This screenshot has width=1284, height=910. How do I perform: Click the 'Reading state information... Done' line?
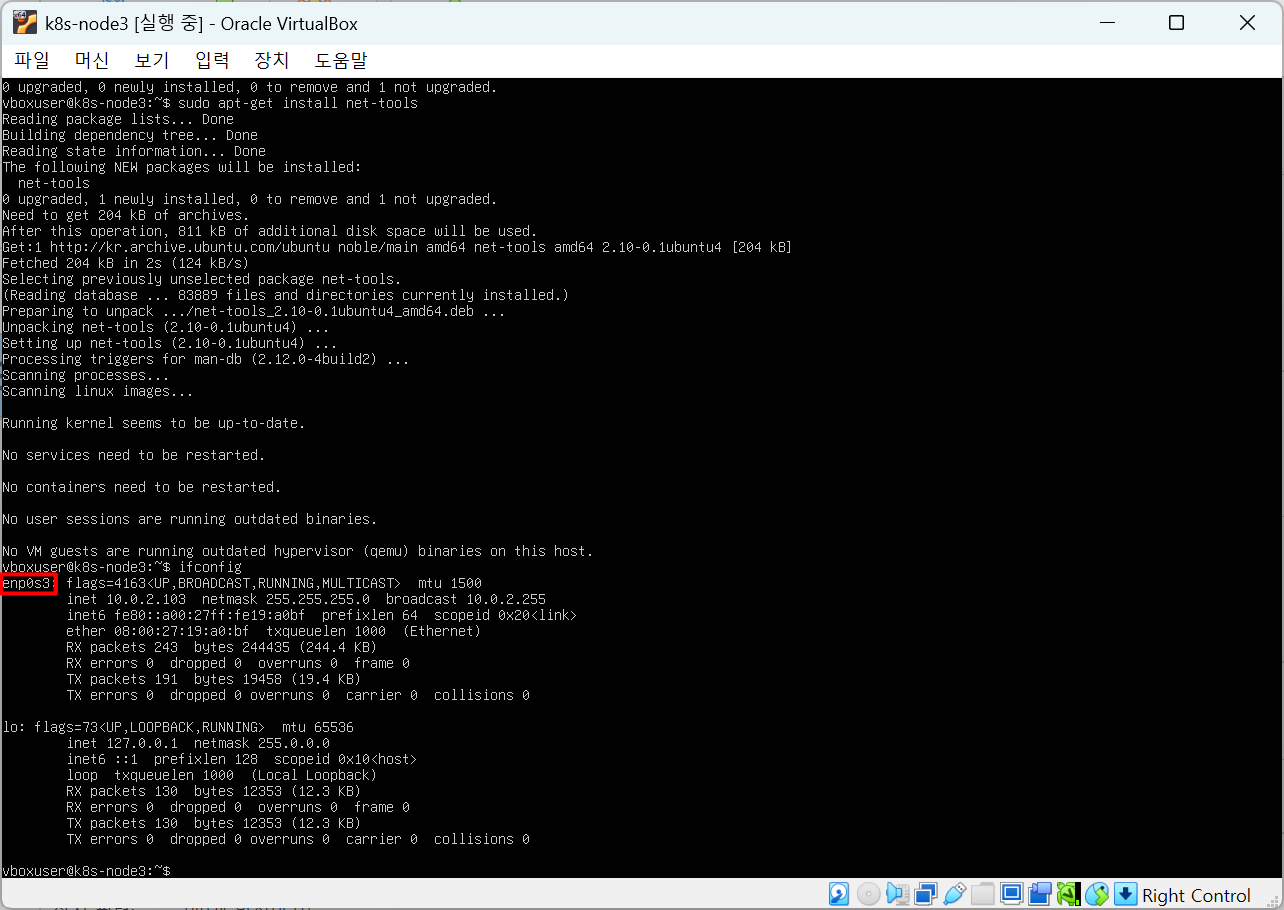(x=134, y=151)
